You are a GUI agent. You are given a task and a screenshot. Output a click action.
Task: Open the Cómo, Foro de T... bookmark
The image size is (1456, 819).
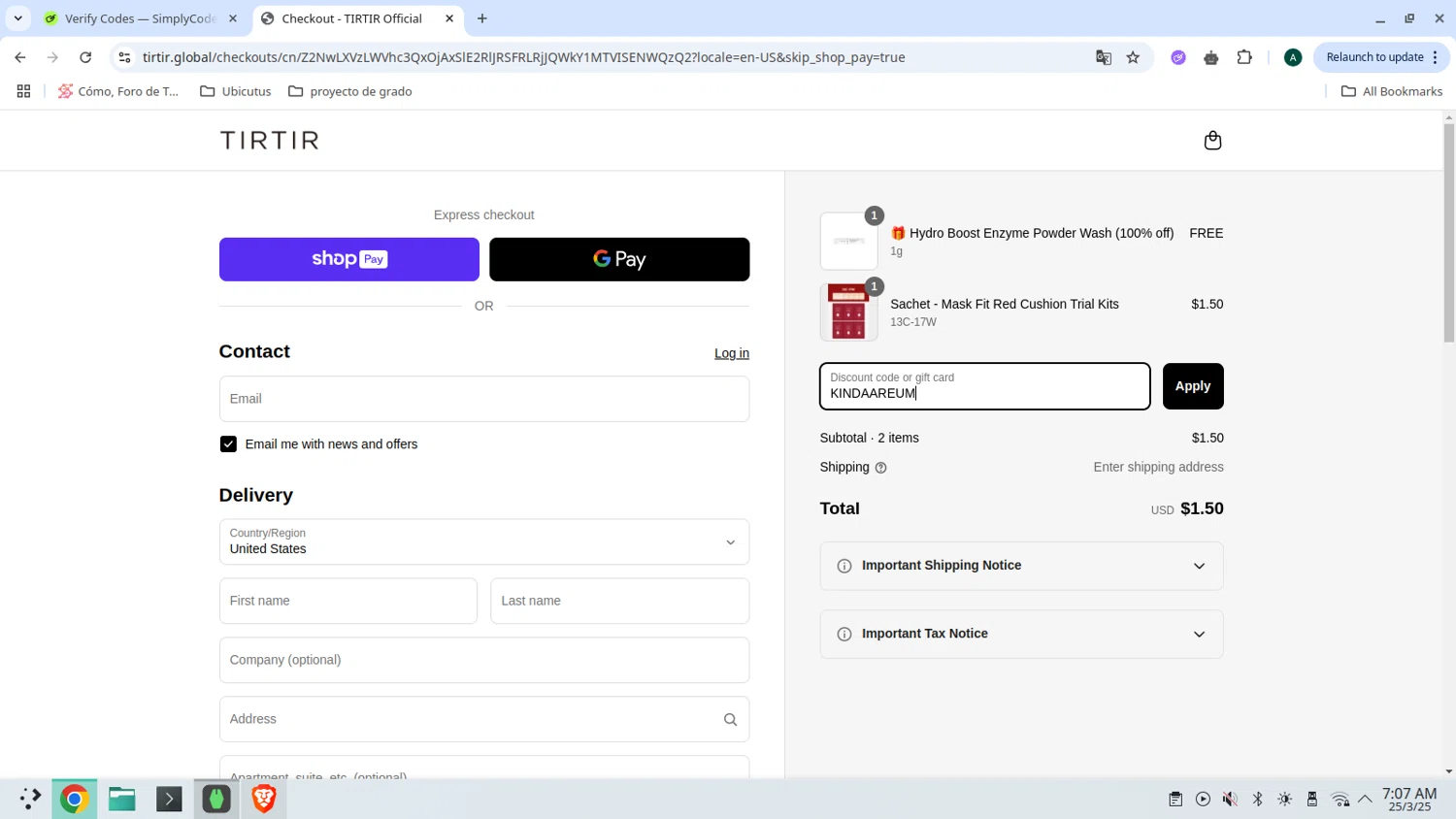[118, 91]
